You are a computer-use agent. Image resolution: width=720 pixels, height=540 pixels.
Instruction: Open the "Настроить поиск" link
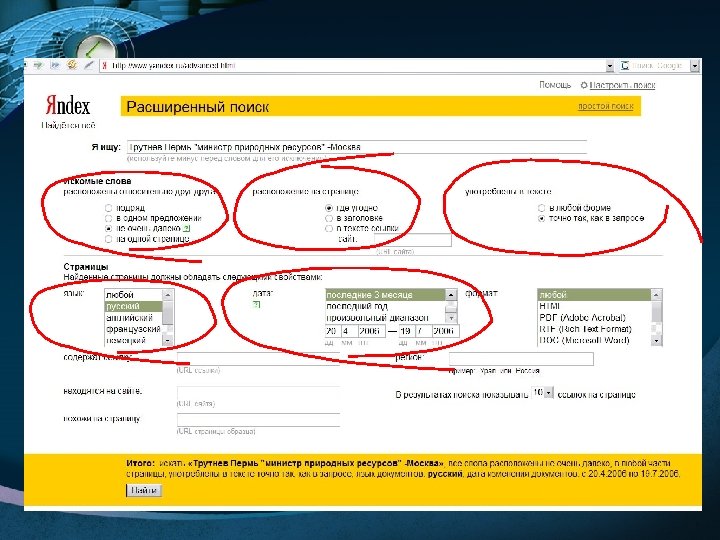click(622, 85)
